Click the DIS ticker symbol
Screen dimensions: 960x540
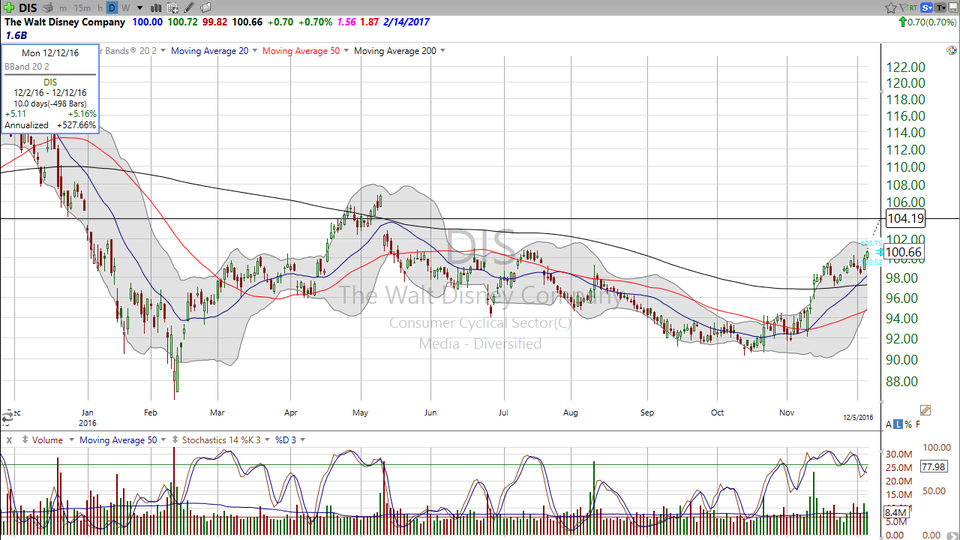pyautogui.click(x=28, y=8)
